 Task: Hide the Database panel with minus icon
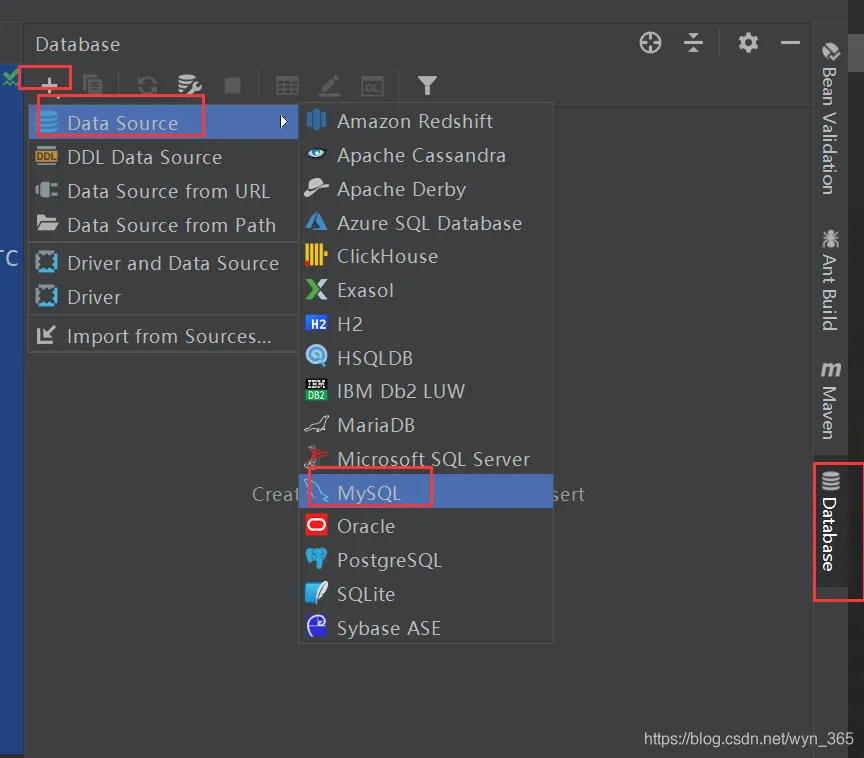(790, 42)
